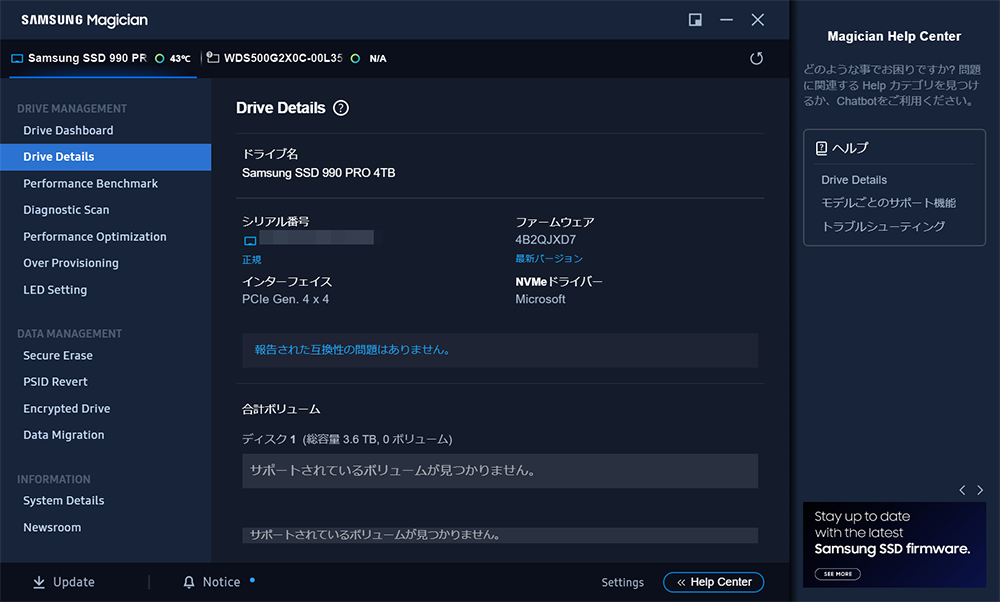Click interface value PCIe Gen. 4 x 4
This screenshot has height=602, width=1000.
pyautogui.click(x=286, y=299)
